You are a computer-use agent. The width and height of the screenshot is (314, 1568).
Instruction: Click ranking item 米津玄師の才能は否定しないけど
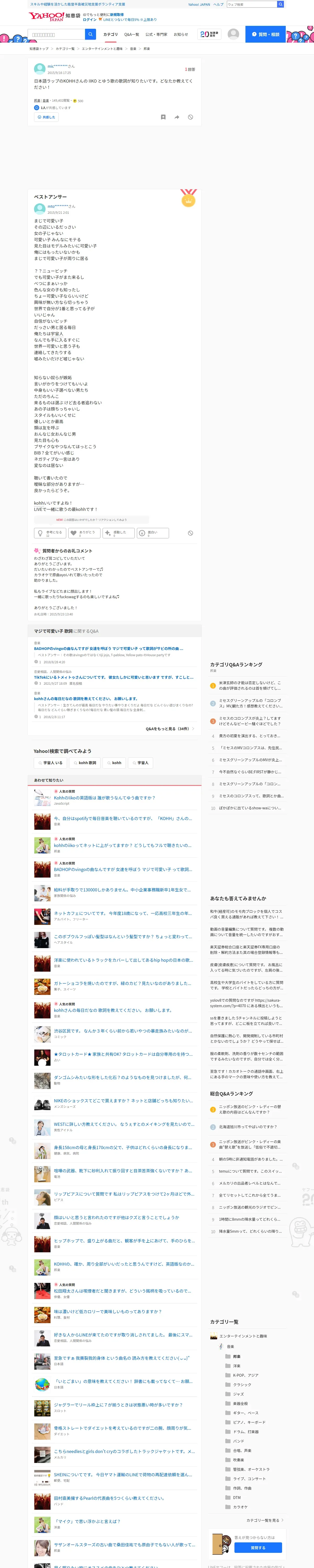(250, 685)
